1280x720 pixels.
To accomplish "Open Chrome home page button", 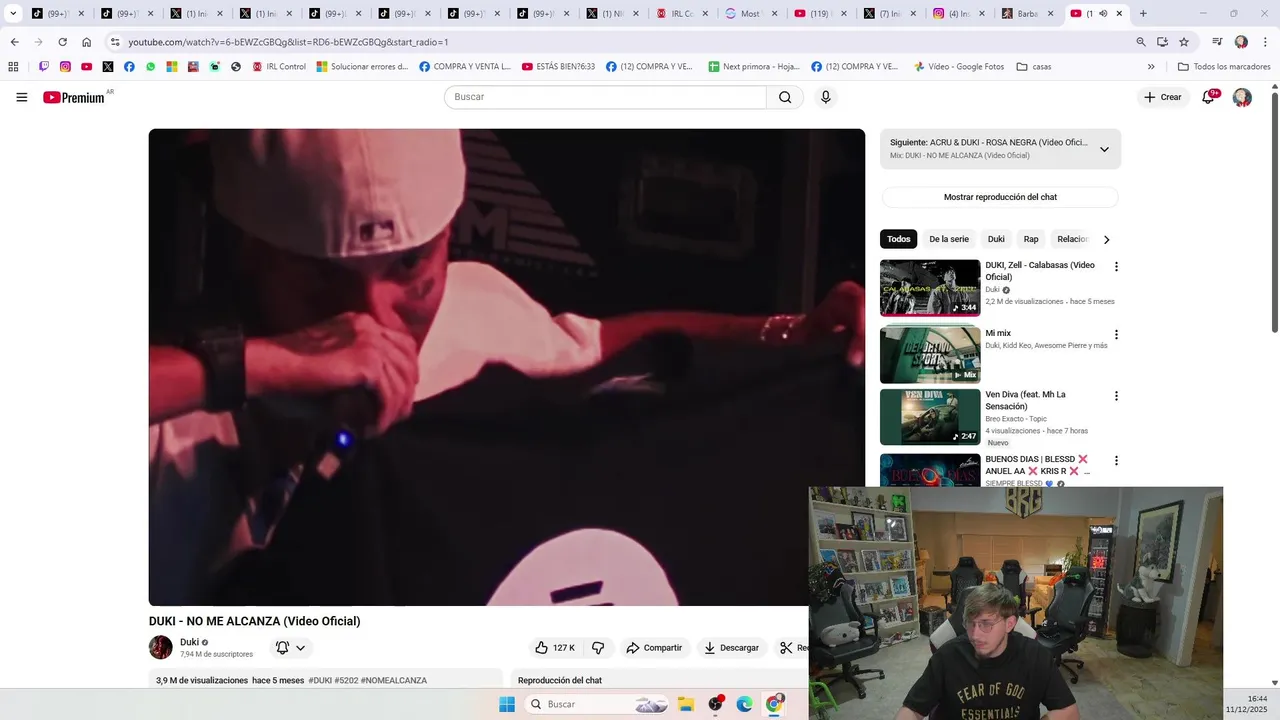I will 86,42.
